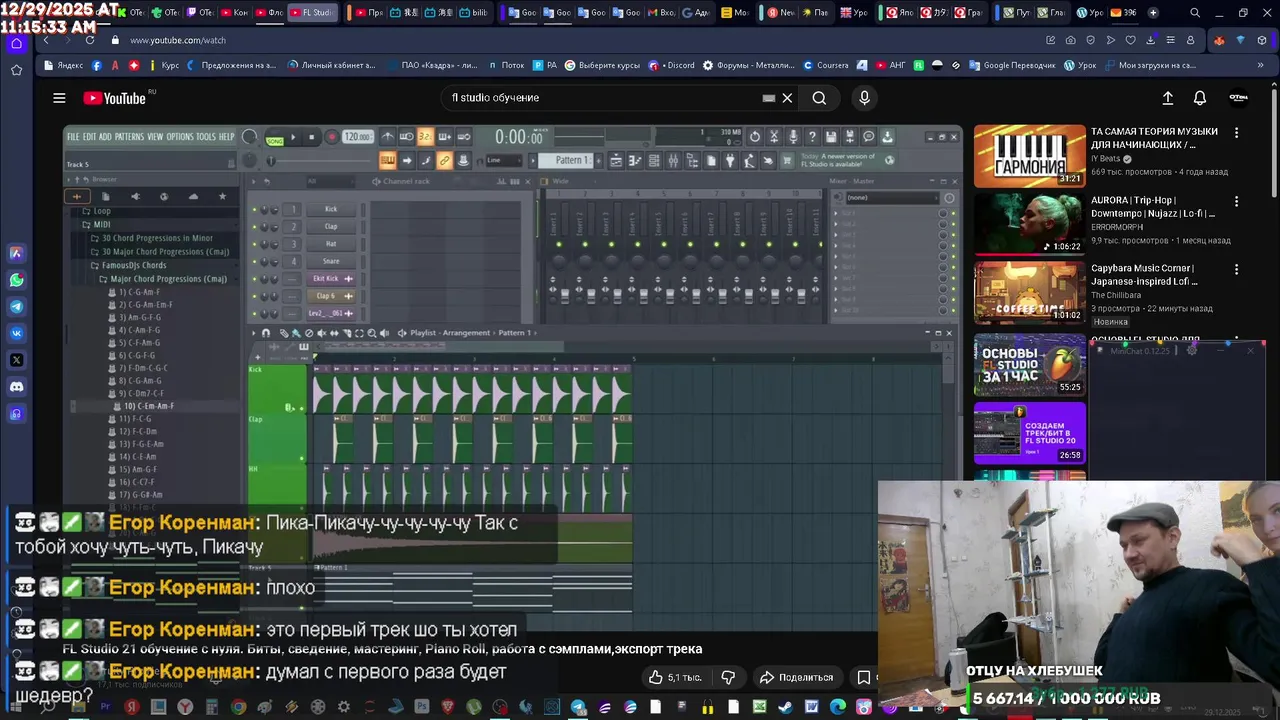The height and width of the screenshot is (720, 1280).
Task: Start voice search with the microphone icon
Action: click(x=865, y=98)
